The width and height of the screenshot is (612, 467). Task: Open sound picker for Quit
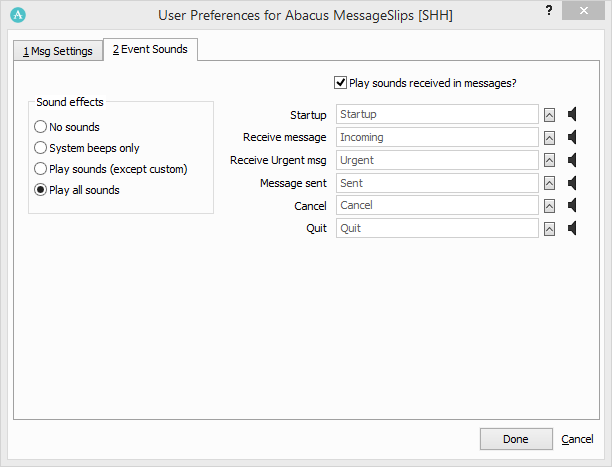click(550, 229)
